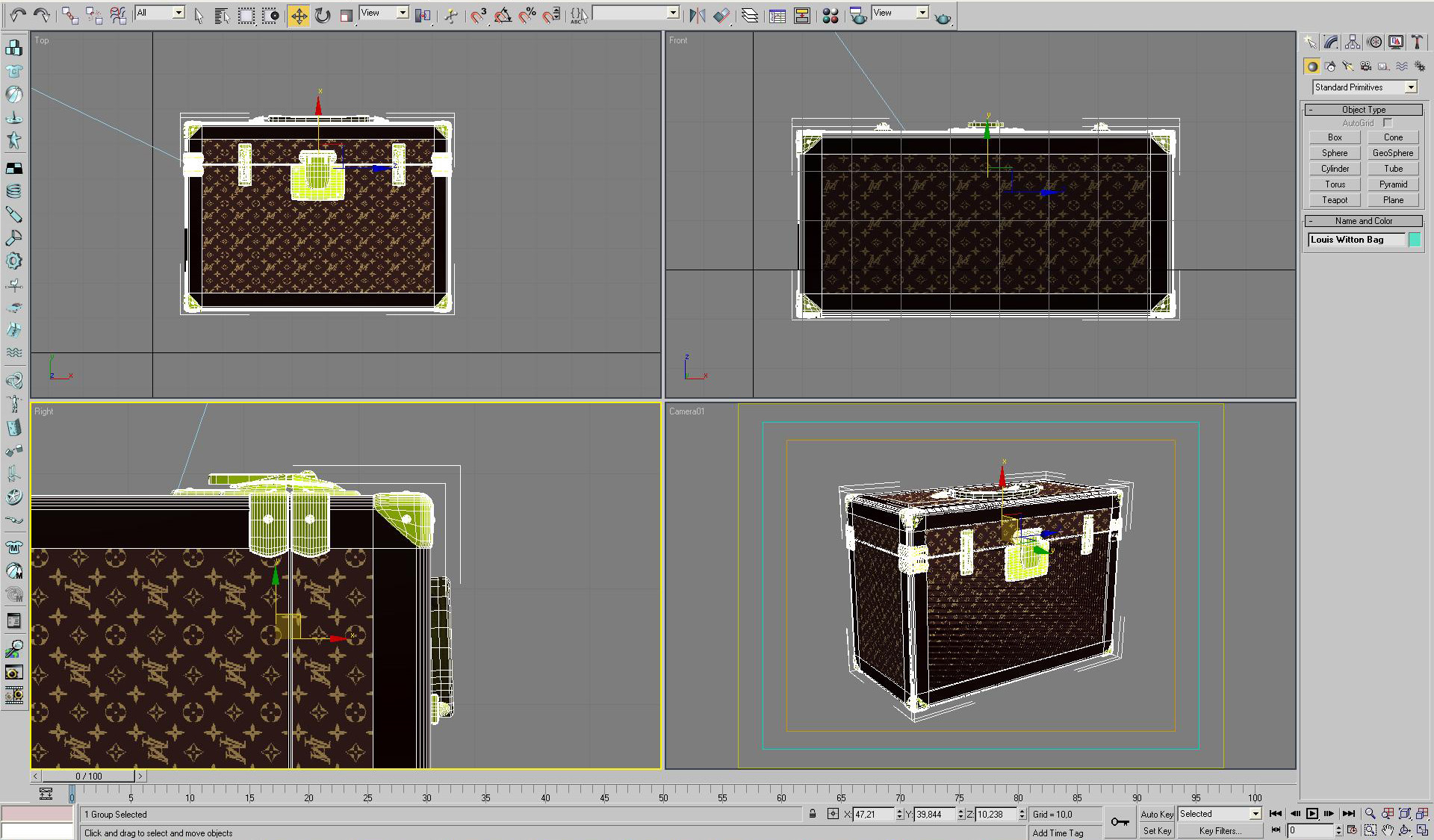Choose the Select Object arrow tool
The width and height of the screenshot is (1434, 840).
[x=199, y=15]
